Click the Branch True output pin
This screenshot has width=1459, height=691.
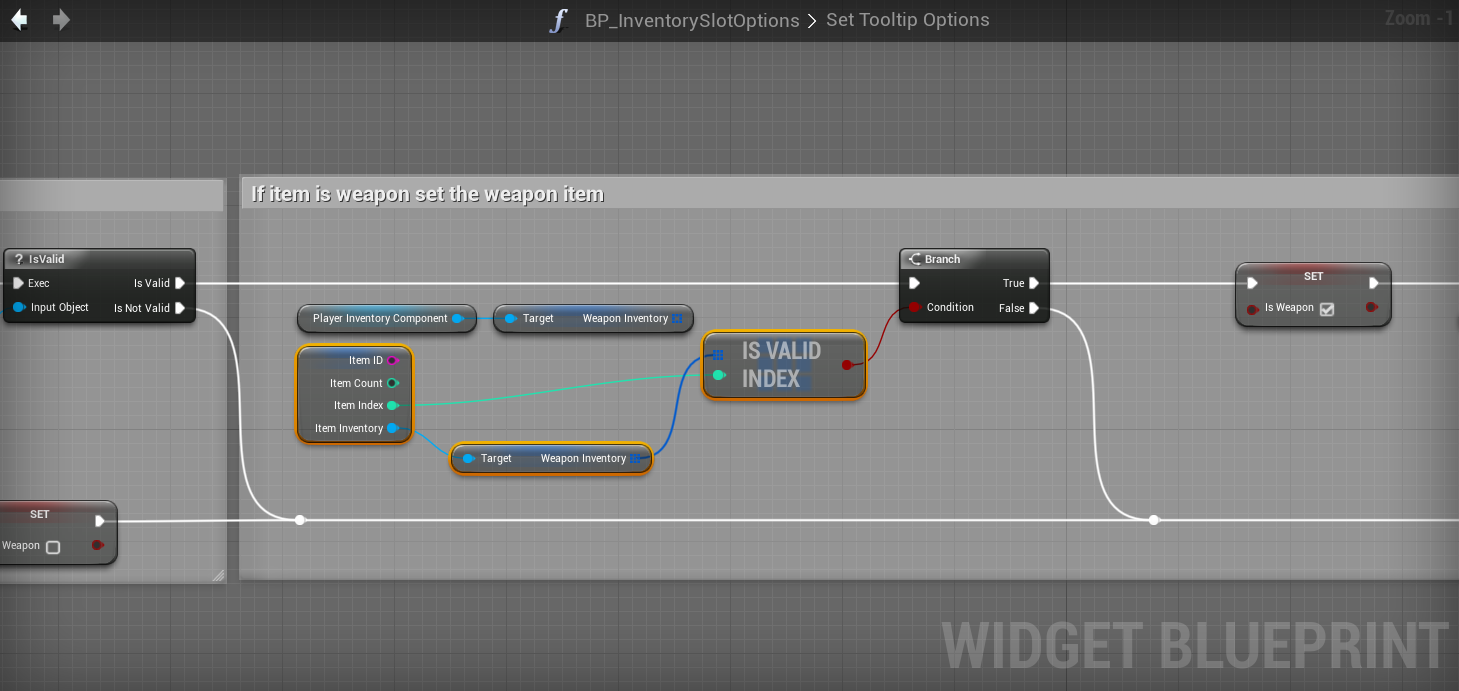(x=1034, y=283)
